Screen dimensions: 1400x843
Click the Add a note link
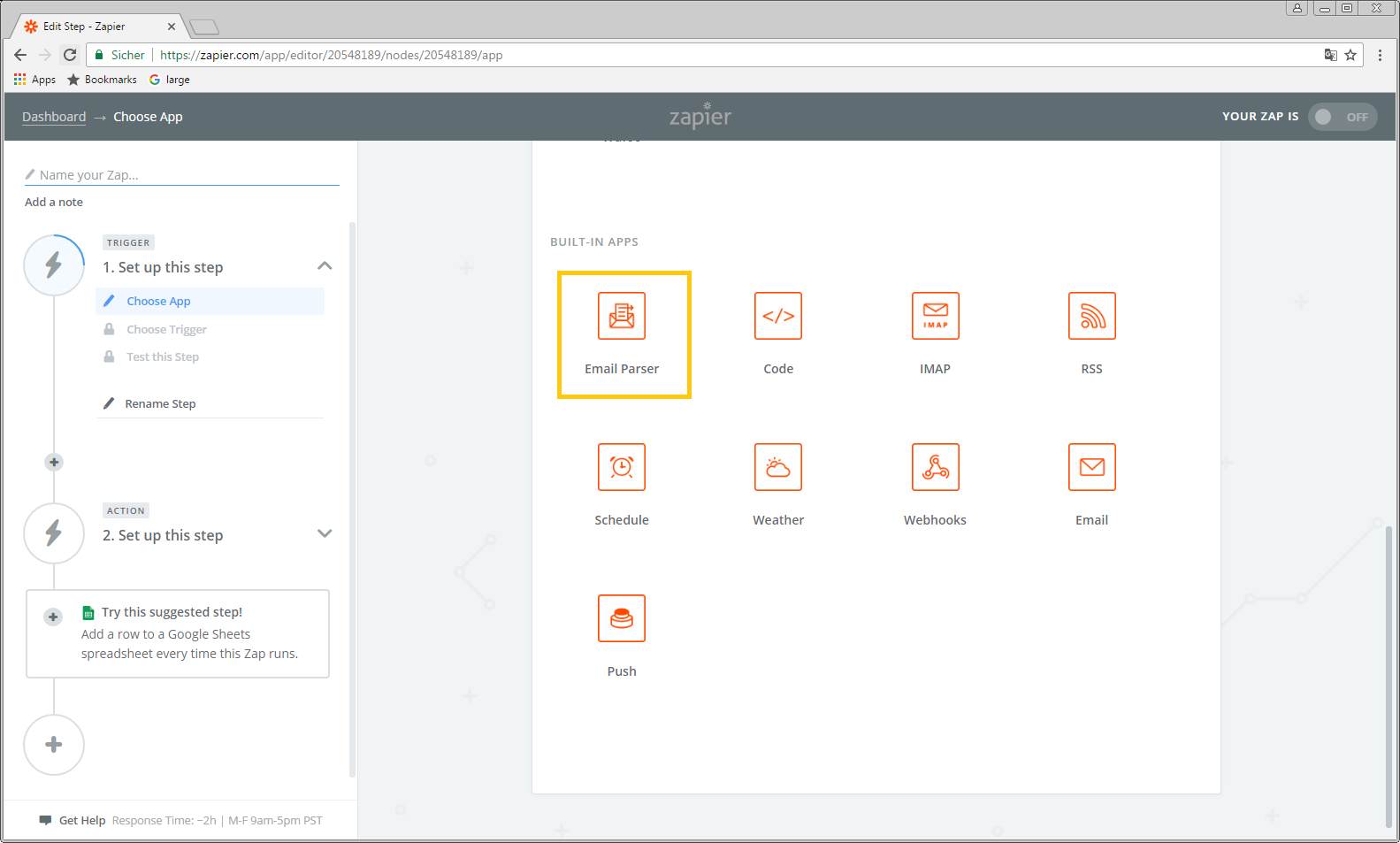[x=54, y=203]
